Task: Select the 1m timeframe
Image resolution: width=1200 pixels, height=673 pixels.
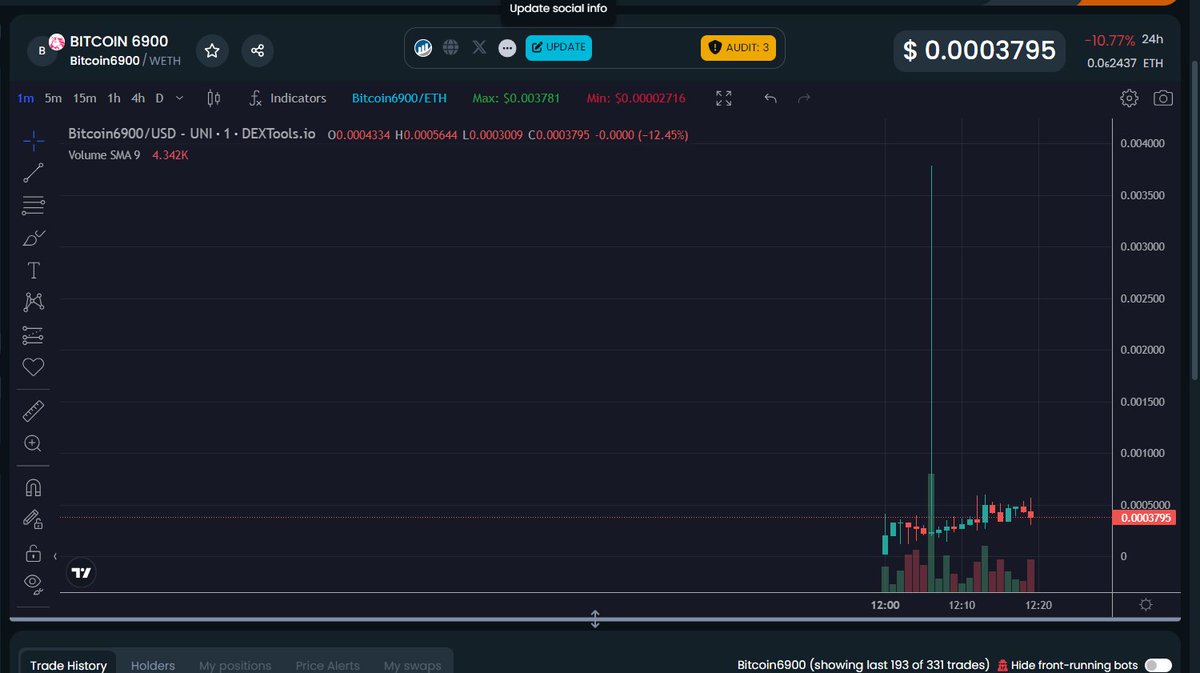Action: (x=26, y=98)
